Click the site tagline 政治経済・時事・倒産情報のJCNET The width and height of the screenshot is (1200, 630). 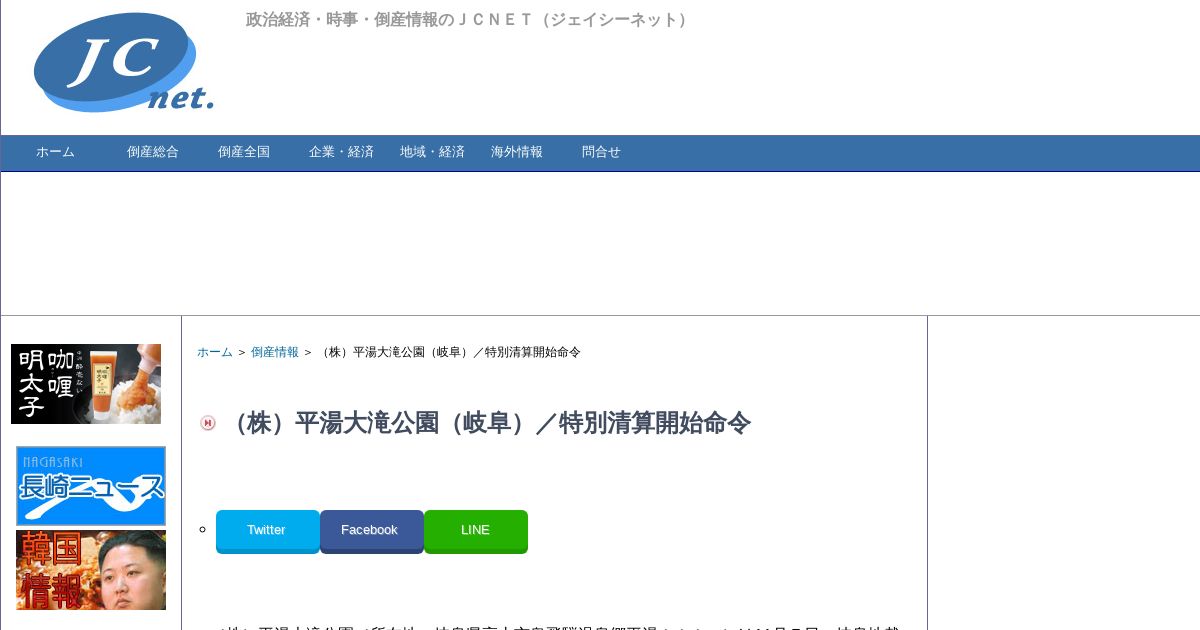(x=469, y=20)
